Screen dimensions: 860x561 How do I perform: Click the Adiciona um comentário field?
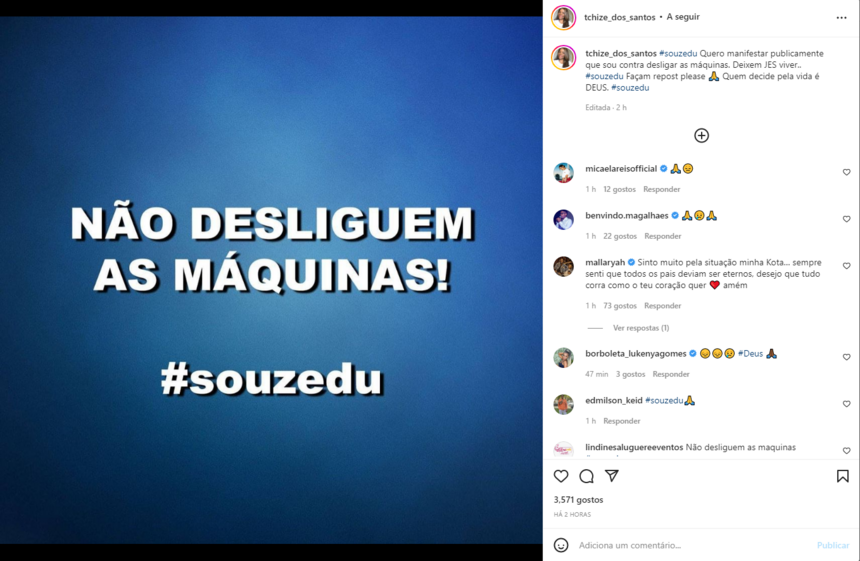pos(691,545)
